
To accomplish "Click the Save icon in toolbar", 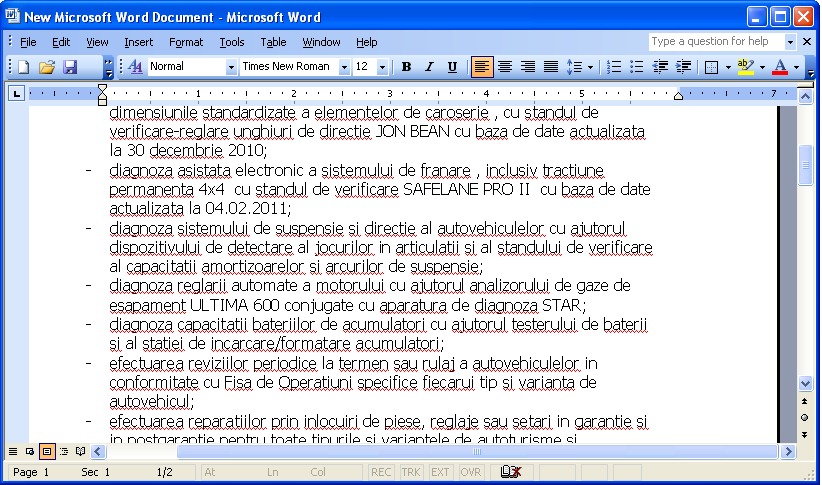I will coord(70,67).
